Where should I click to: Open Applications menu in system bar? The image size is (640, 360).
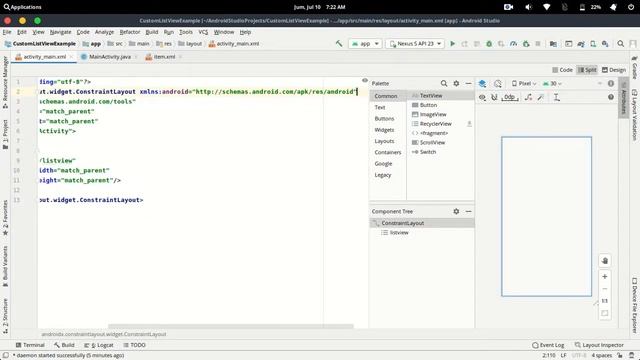pyautogui.click(x=23, y=7)
